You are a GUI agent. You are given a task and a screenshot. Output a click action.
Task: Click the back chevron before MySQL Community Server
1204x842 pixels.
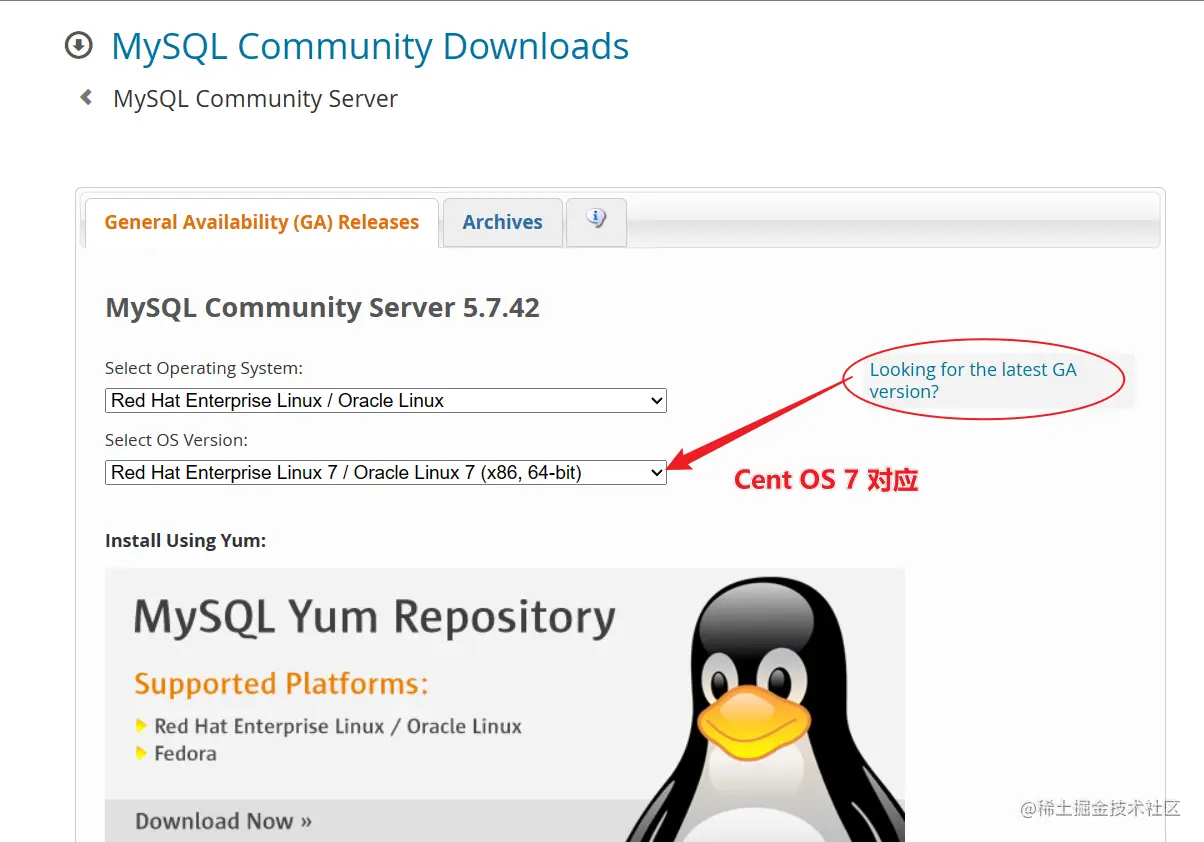click(x=87, y=97)
